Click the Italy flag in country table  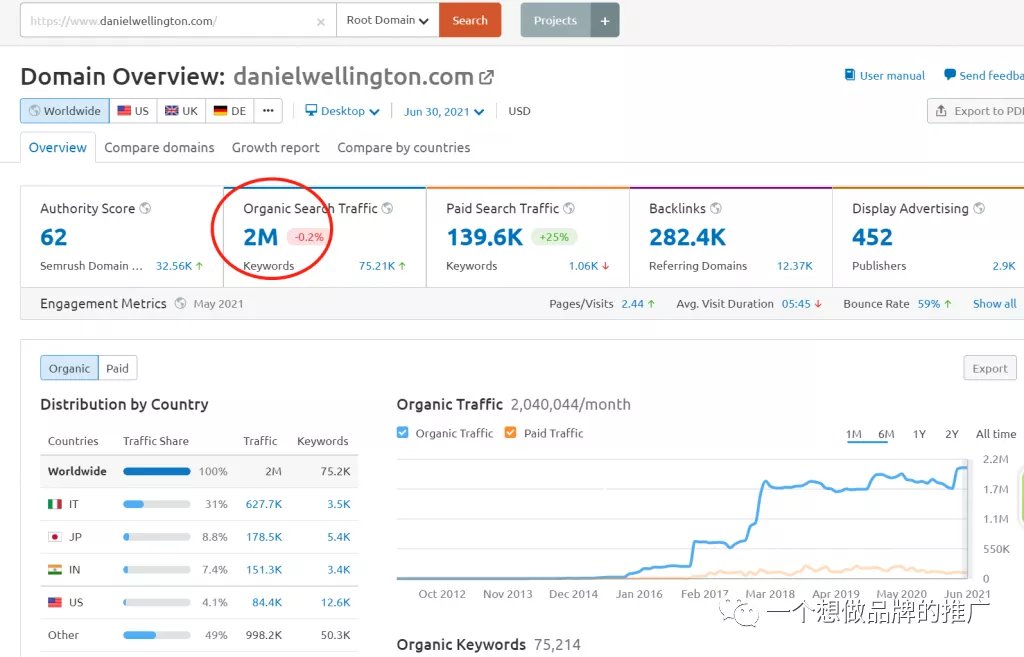pos(55,504)
